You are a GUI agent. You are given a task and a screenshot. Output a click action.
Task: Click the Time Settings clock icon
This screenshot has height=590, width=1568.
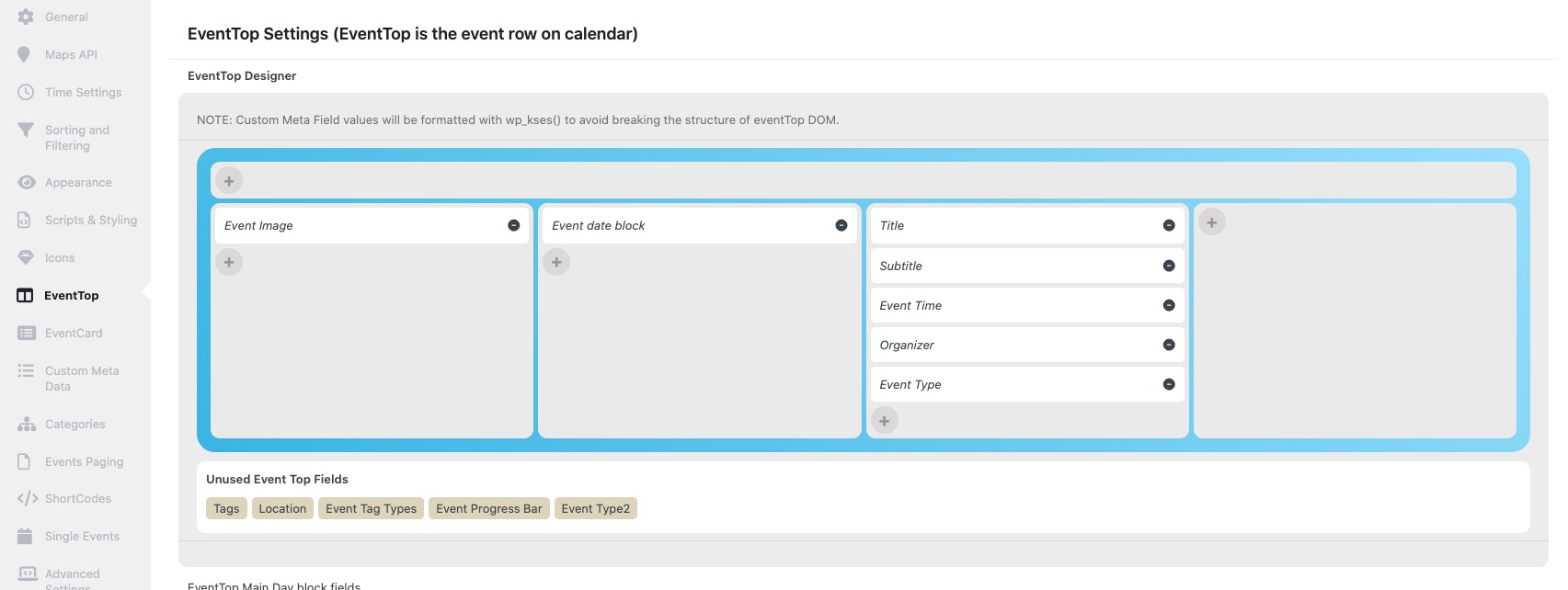coord(26,92)
